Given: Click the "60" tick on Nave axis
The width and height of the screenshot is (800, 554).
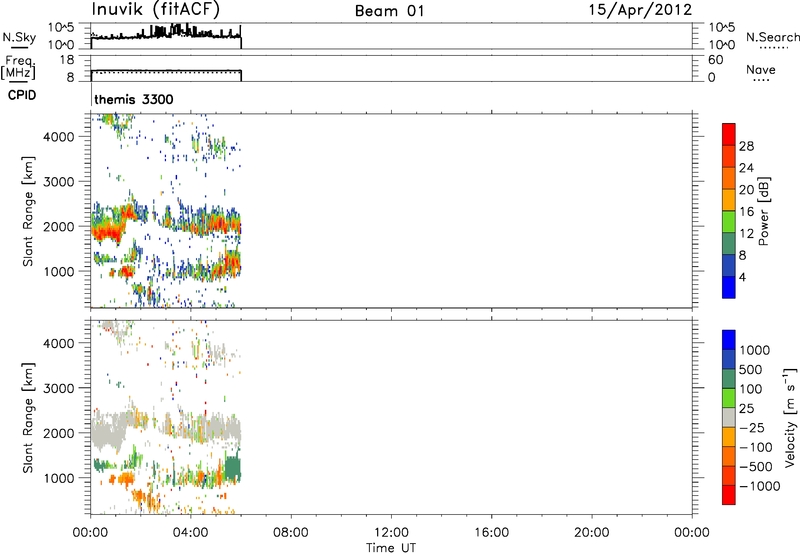Looking at the screenshot, I should 715,60.
